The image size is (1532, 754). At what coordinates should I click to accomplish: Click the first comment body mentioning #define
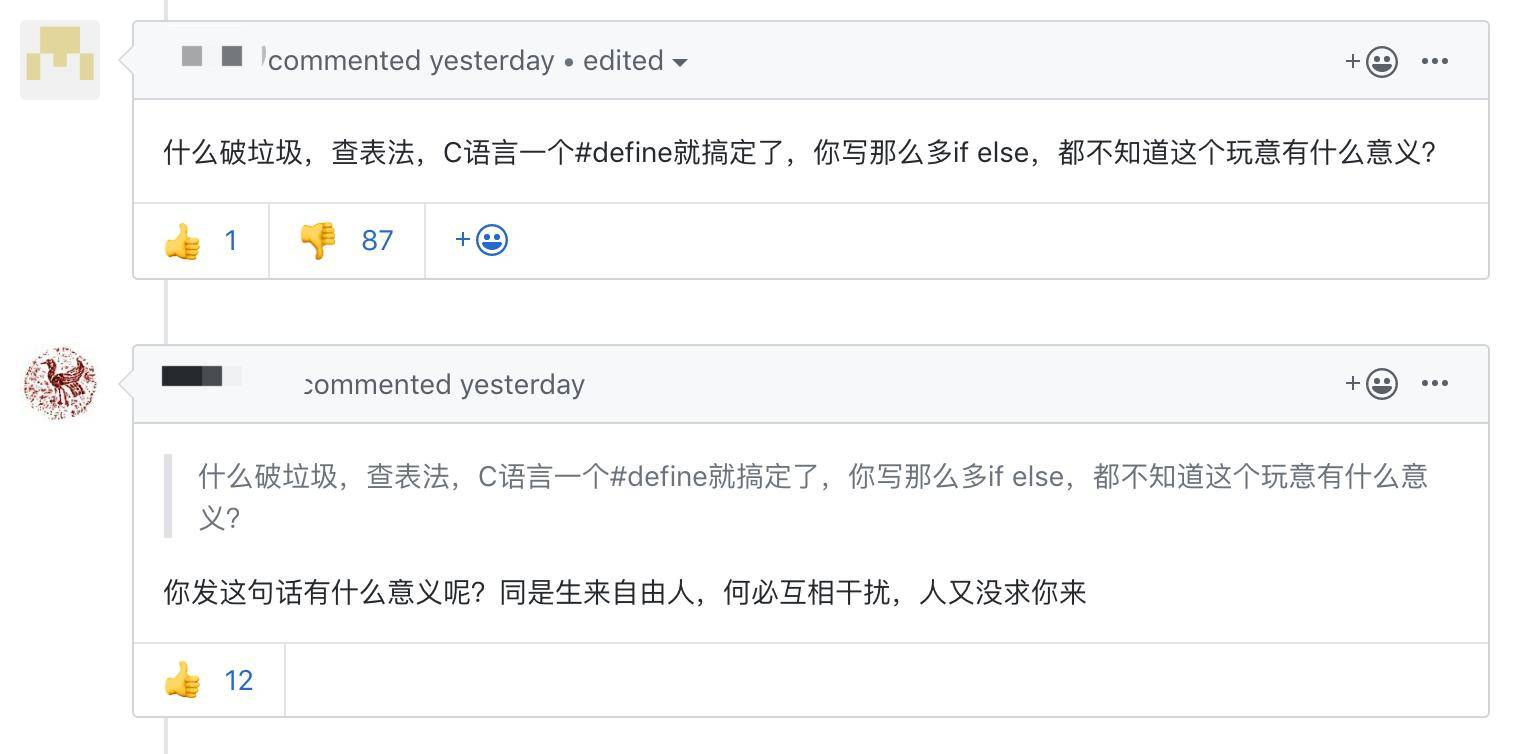click(799, 153)
